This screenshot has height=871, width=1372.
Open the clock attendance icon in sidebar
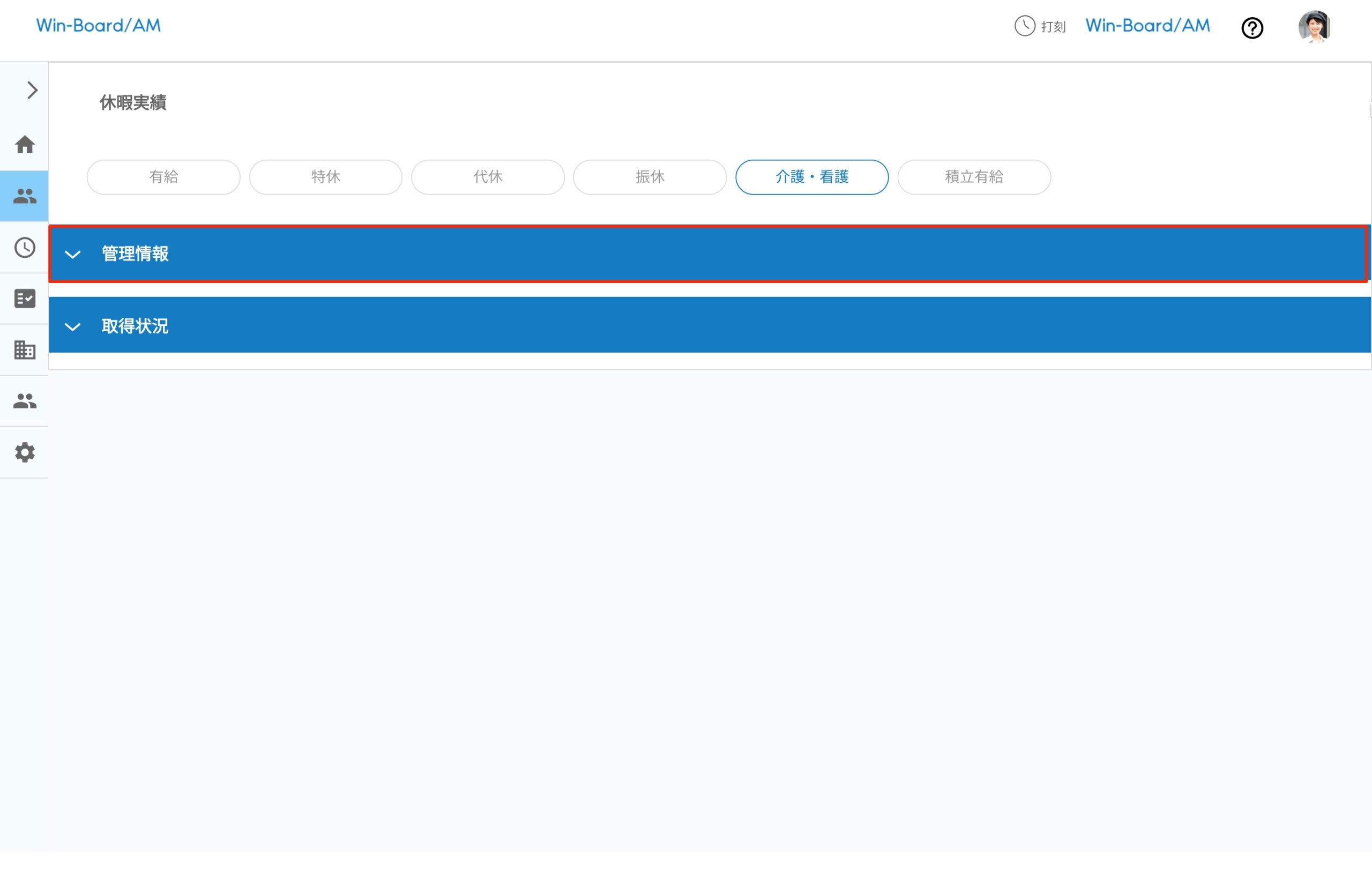tap(25, 247)
